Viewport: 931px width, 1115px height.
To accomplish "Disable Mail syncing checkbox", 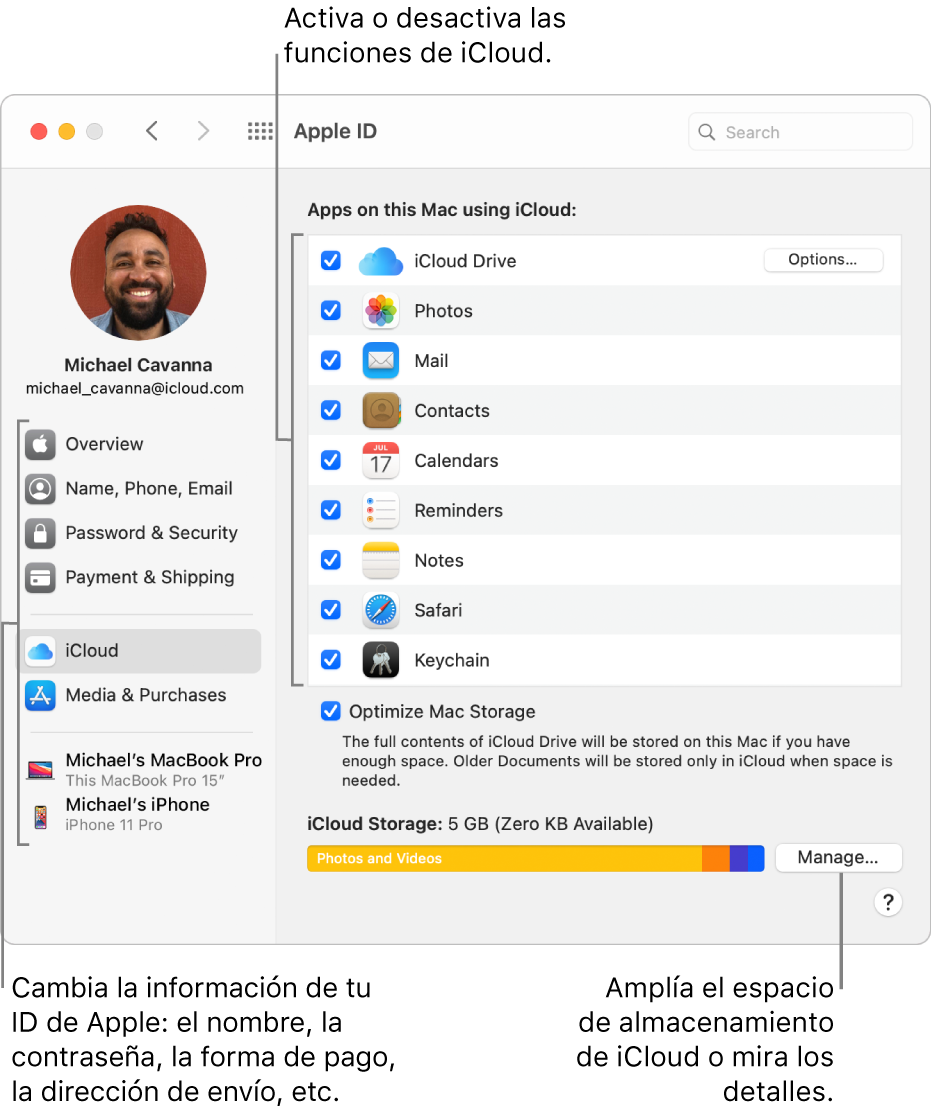I will tap(331, 361).
